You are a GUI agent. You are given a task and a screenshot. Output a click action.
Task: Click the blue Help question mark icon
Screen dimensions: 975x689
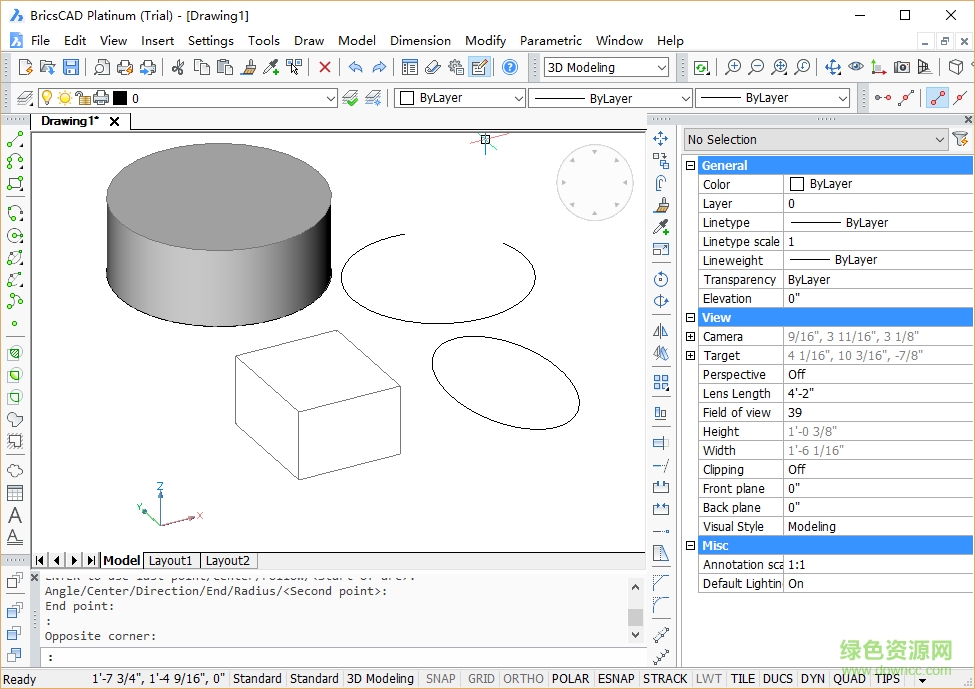click(510, 67)
